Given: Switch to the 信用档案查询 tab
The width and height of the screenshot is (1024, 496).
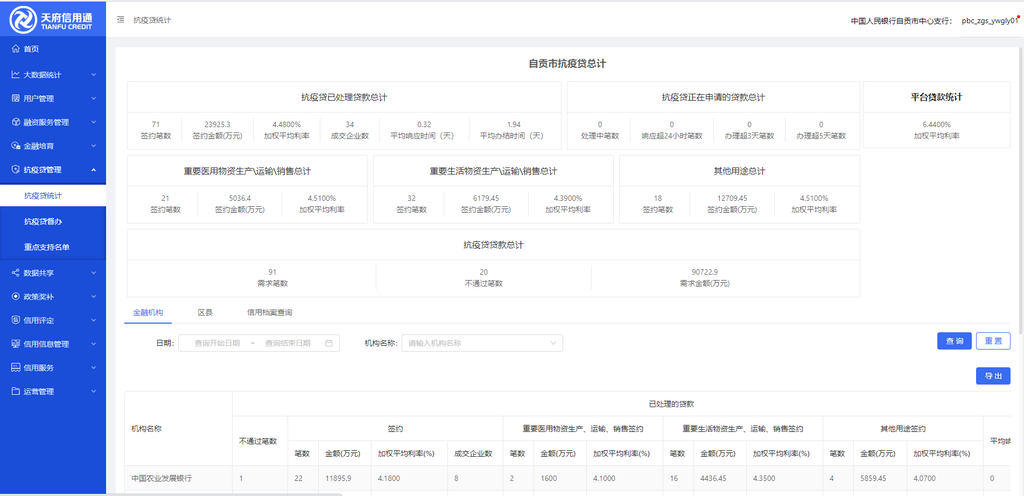Looking at the screenshot, I should click(270, 312).
